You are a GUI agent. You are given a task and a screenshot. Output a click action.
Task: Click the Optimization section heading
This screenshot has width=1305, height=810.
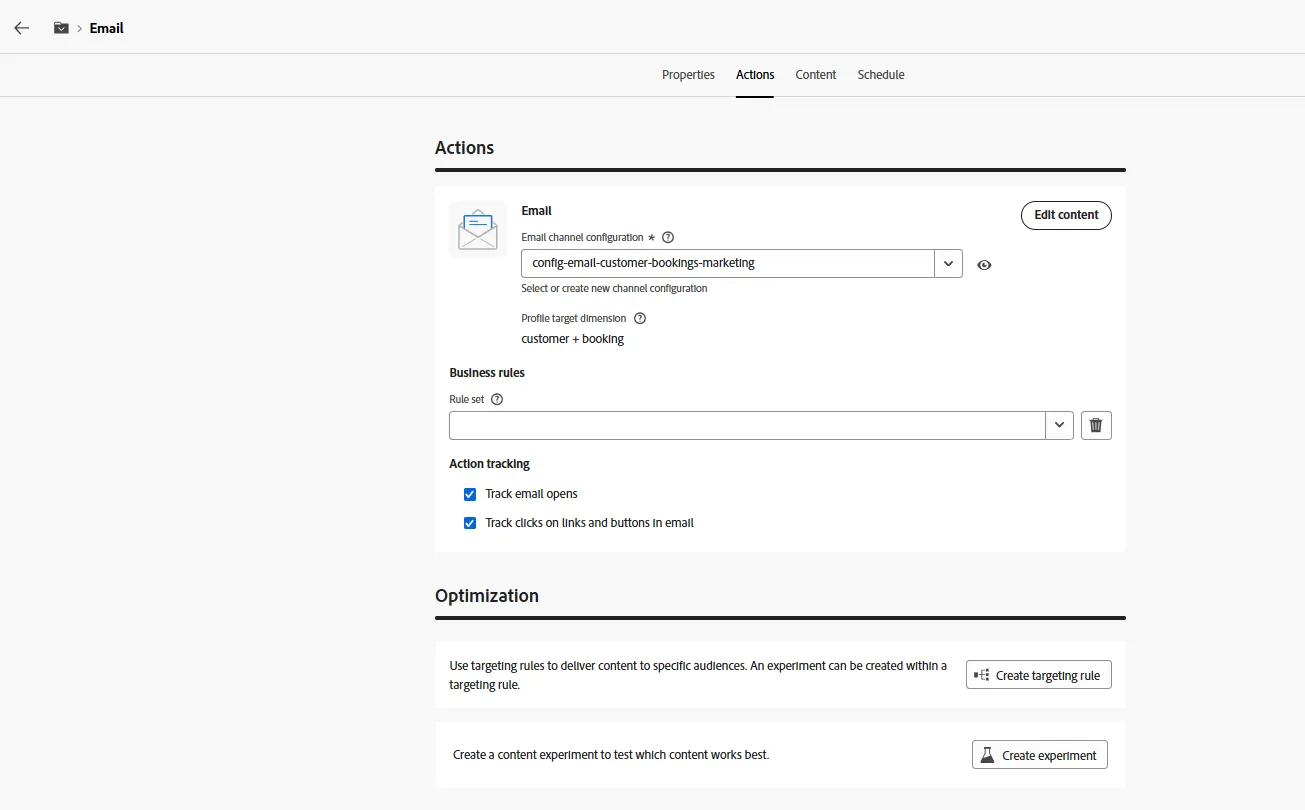[x=487, y=596]
